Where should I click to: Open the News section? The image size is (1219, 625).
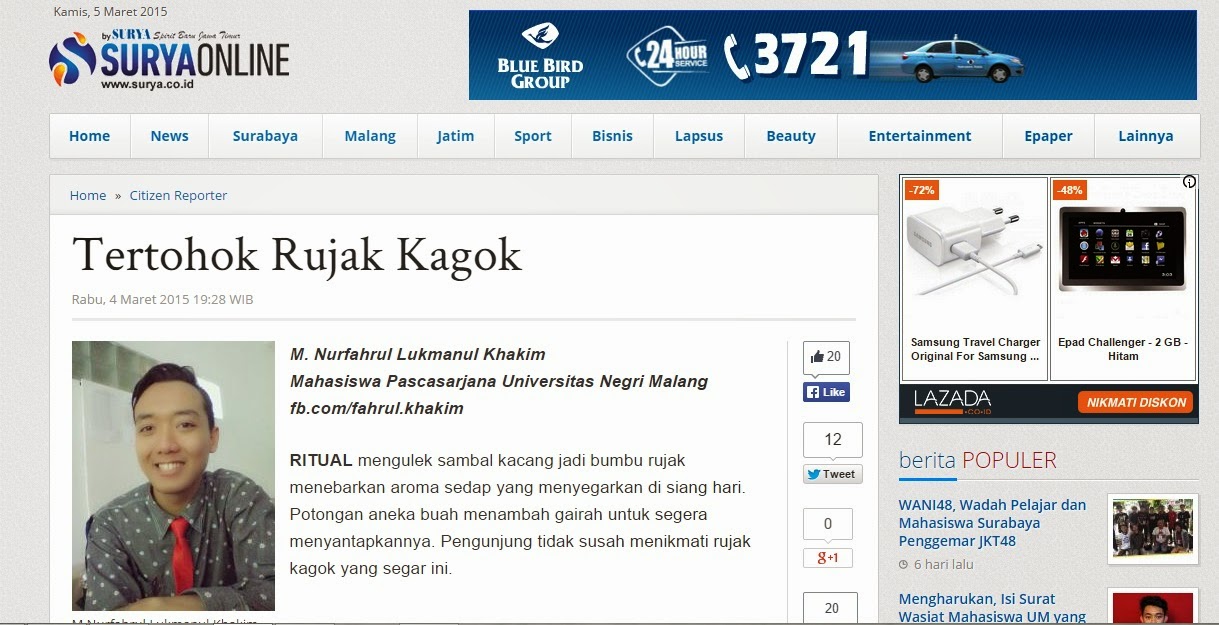(x=169, y=136)
